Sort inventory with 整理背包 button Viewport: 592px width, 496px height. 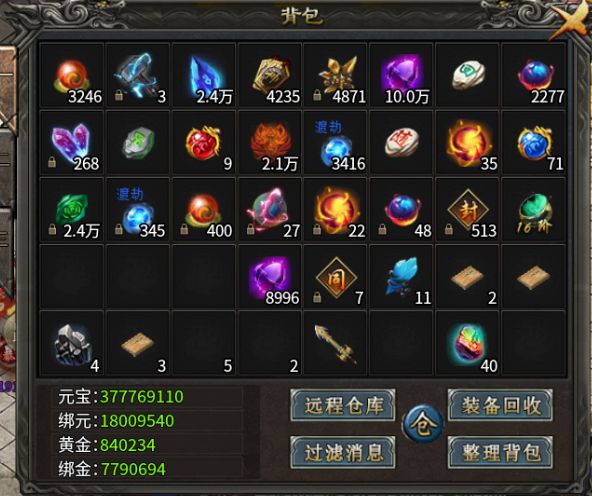(x=500, y=452)
